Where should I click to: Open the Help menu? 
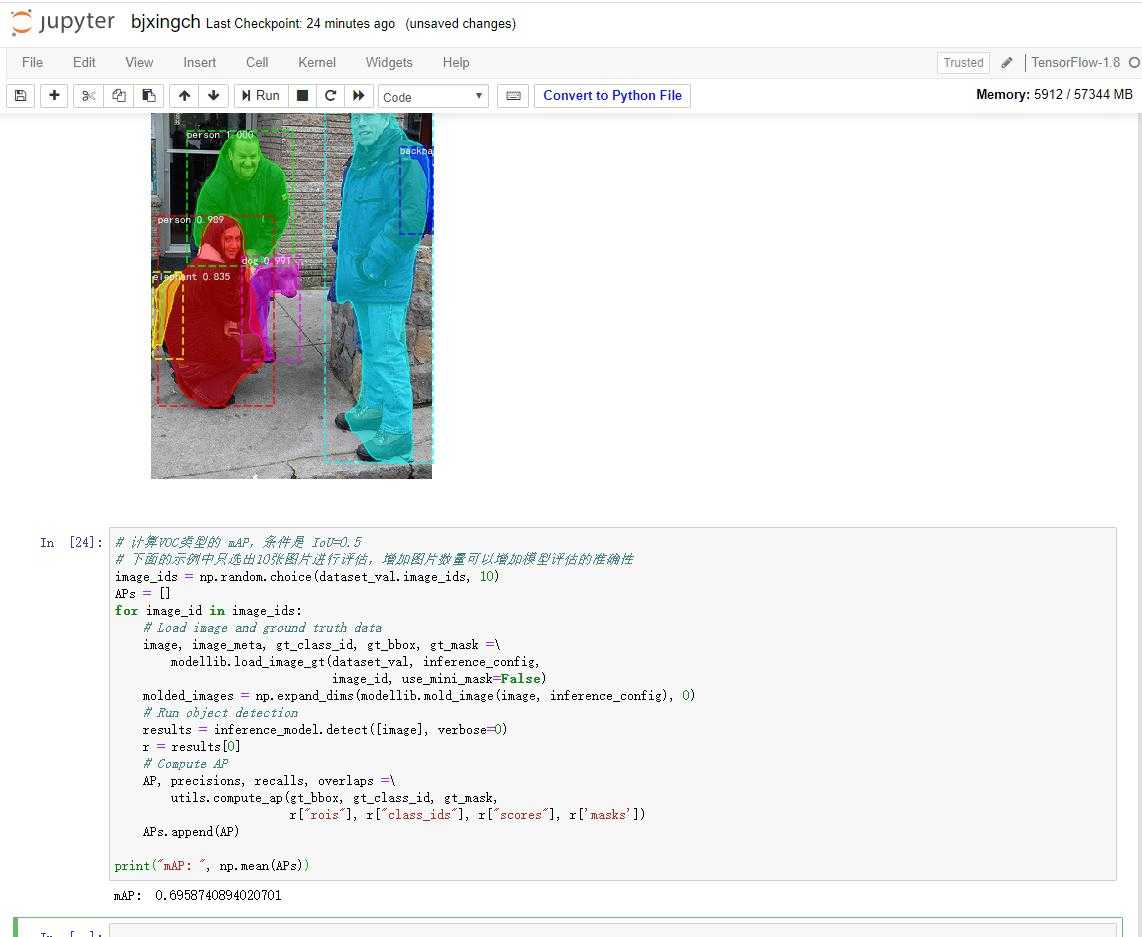tap(456, 63)
